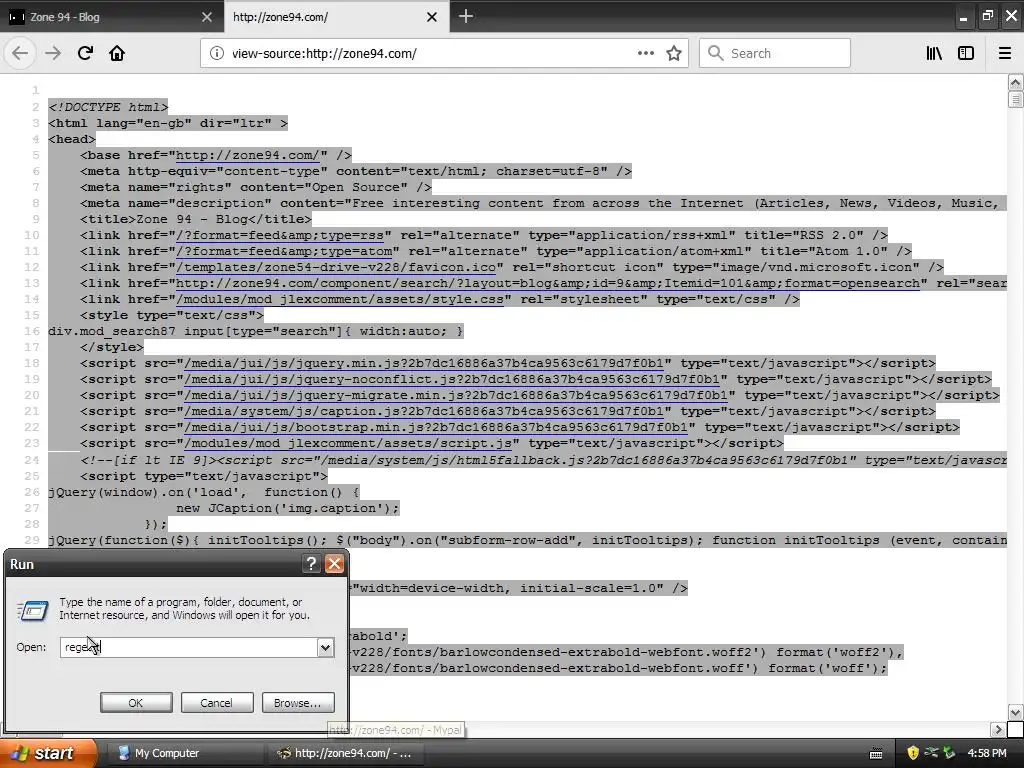Open the /?format=feed&amp;type=atom link
The width and height of the screenshot is (1024, 768).
(x=283, y=251)
